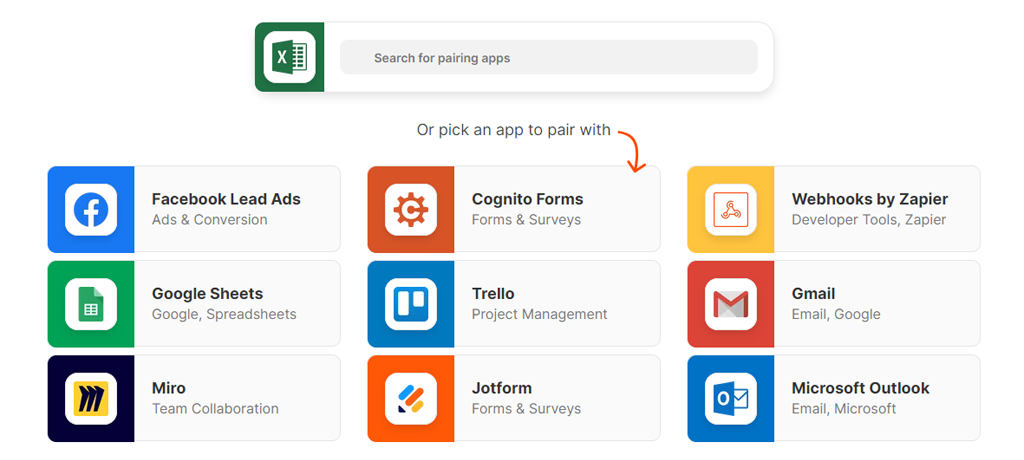Image resolution: width=1024 pixels, height=460 pixels.
Task: Select the Cognito Forms gear icon
Action: (411, 209)
